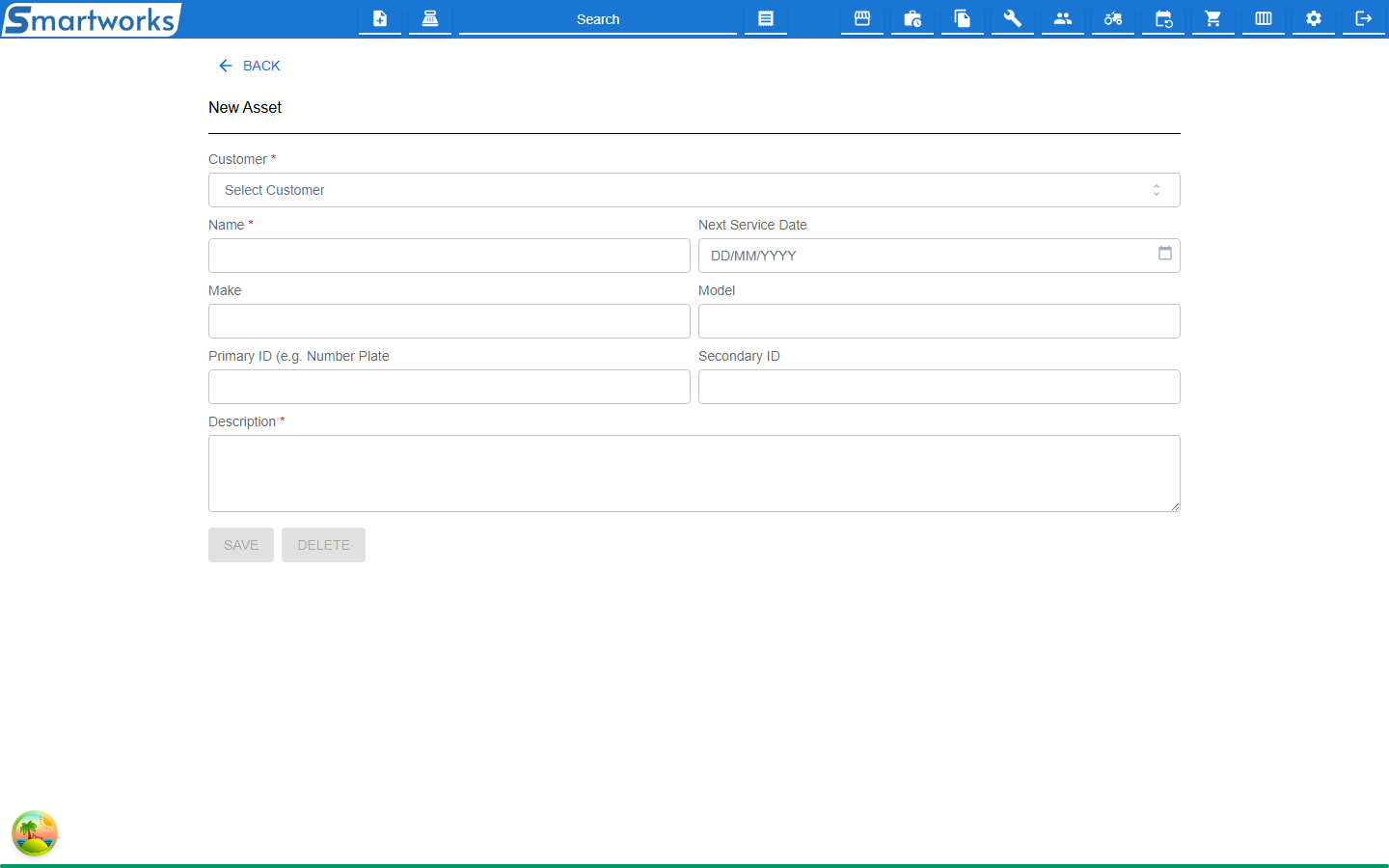Click into the Name input field

tap(449, 256)
